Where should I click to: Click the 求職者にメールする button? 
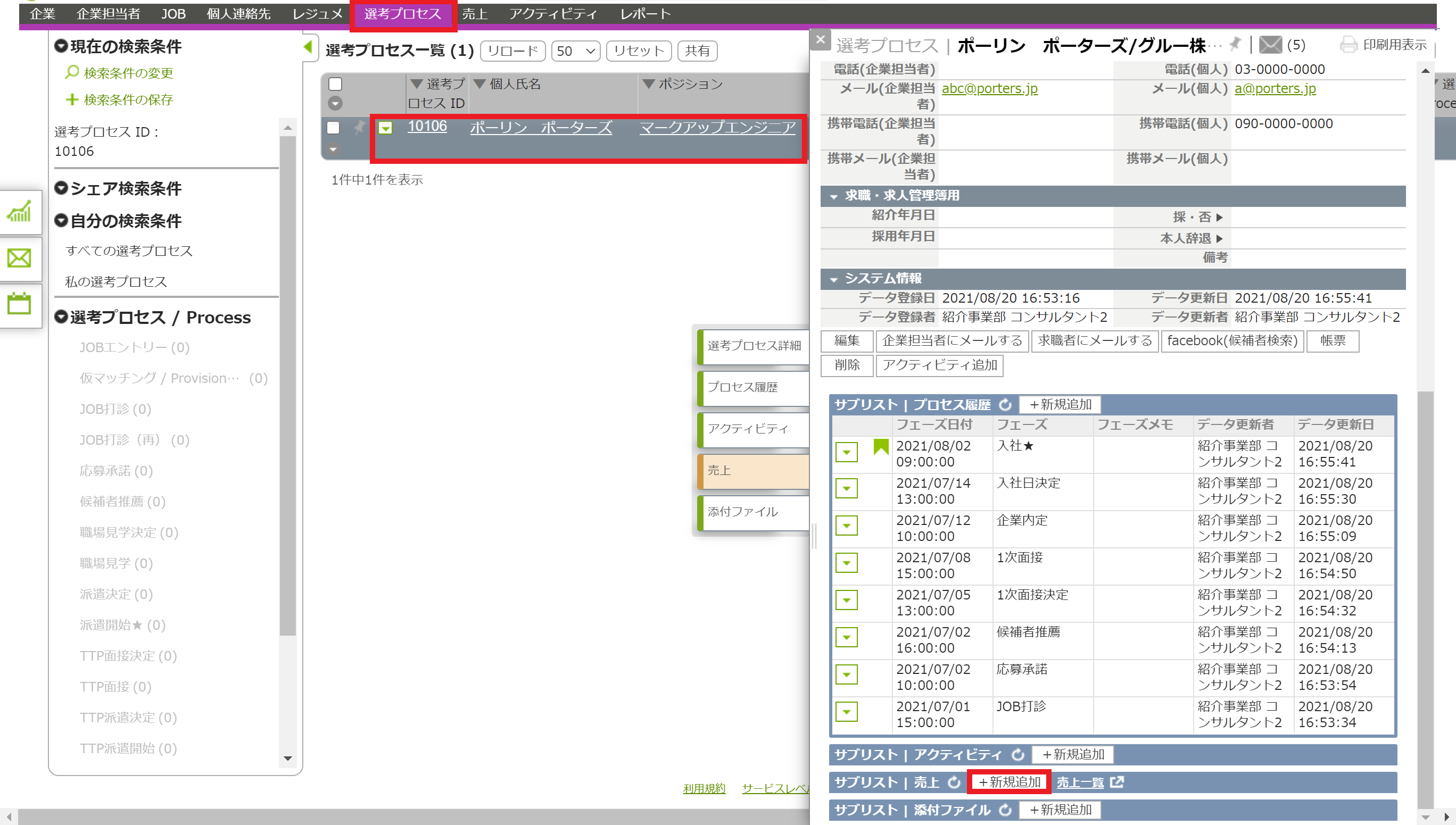[1095, 340]
